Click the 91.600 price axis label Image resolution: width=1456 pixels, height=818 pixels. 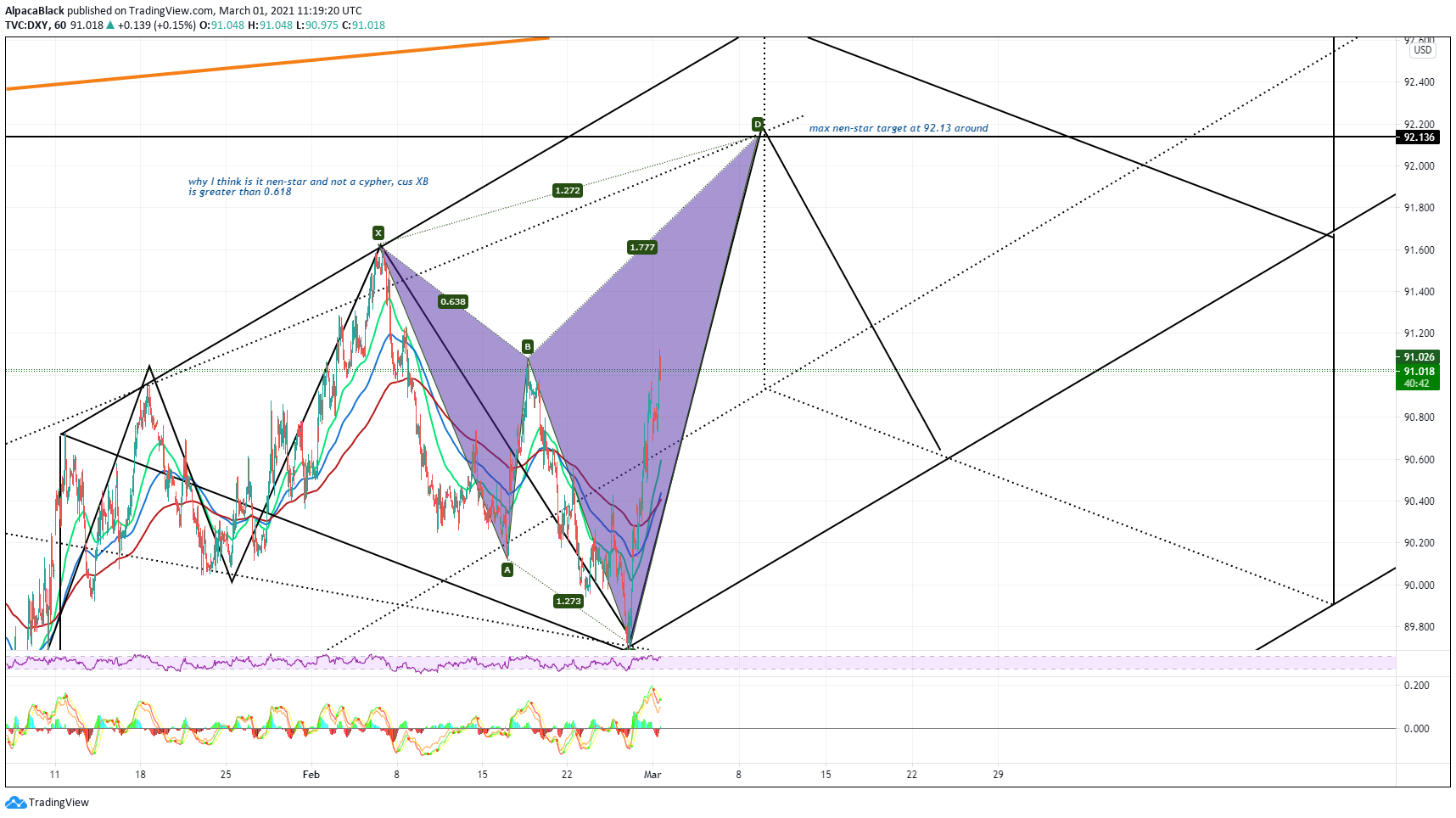coord(1419,250)
